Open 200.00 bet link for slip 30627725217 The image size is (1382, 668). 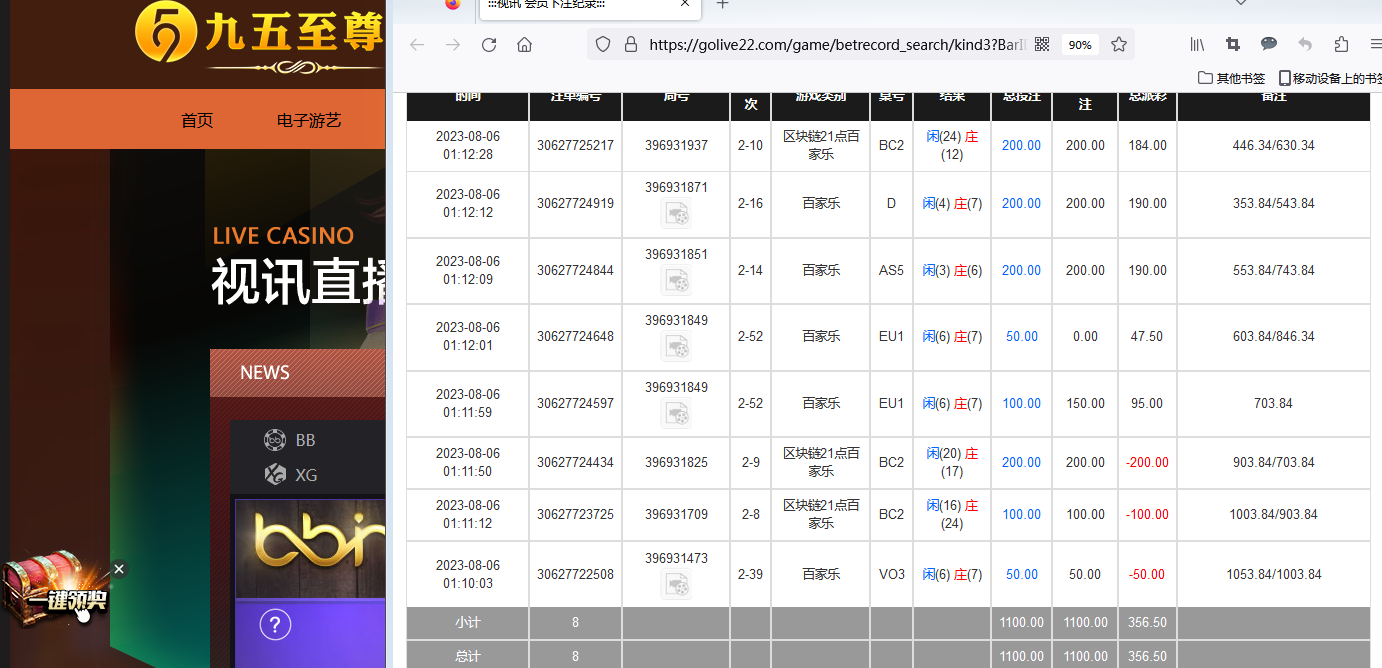click(x=1021, y=146)
